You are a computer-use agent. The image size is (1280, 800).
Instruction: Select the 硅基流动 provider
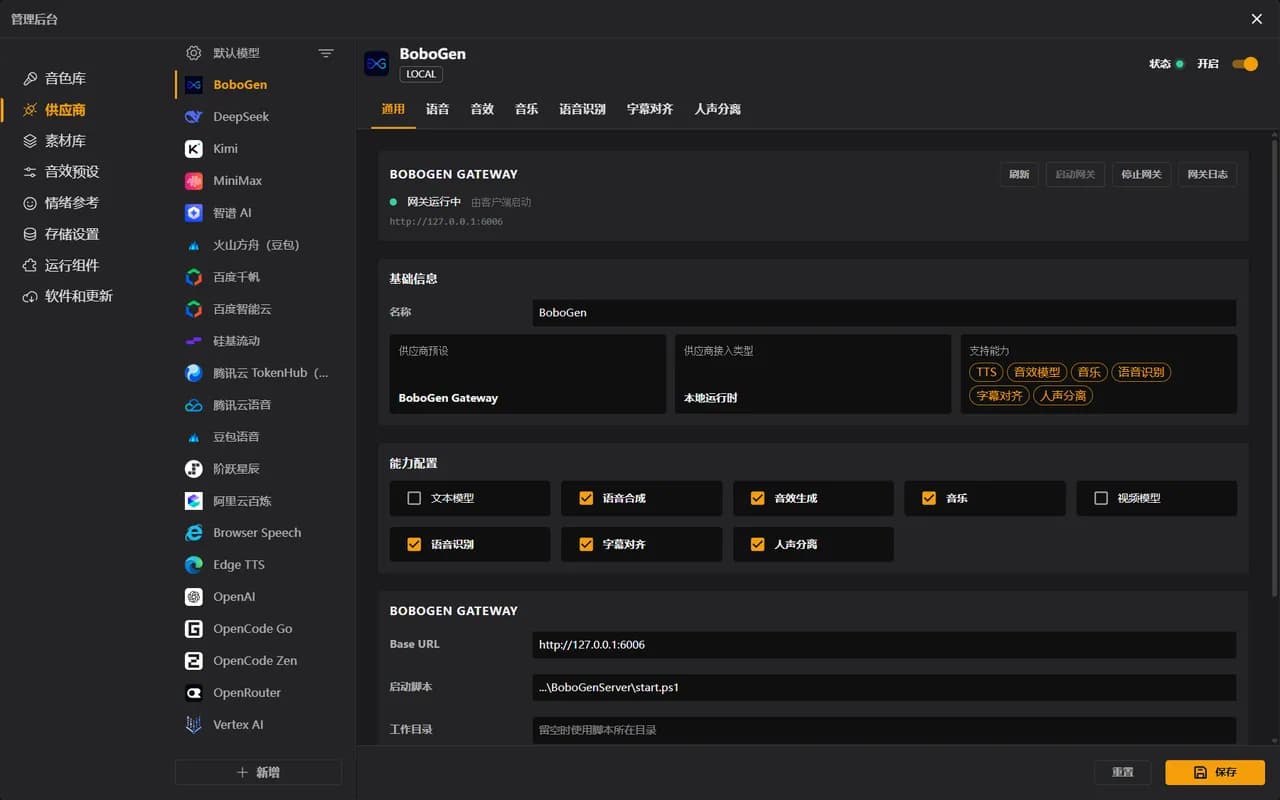258,341
